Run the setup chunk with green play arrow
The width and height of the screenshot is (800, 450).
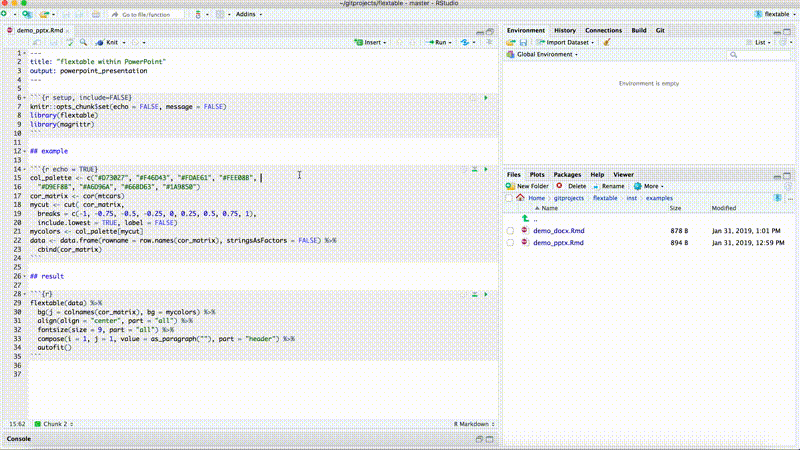(x=486, y=97)
